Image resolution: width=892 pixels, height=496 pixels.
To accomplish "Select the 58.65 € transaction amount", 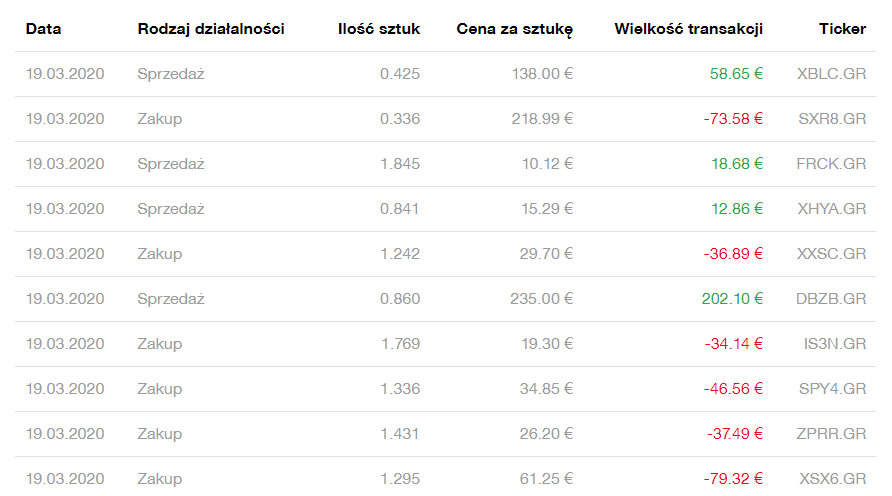I will click(x=736, y=74).
